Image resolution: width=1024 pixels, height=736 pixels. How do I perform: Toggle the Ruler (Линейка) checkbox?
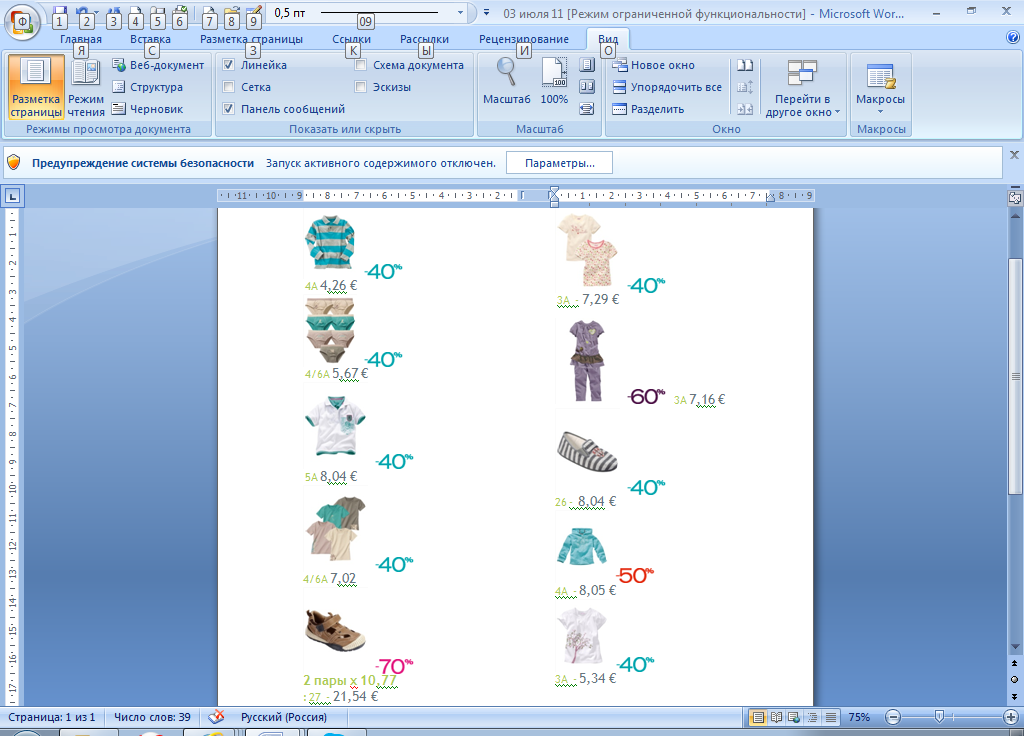click(229, 65)
